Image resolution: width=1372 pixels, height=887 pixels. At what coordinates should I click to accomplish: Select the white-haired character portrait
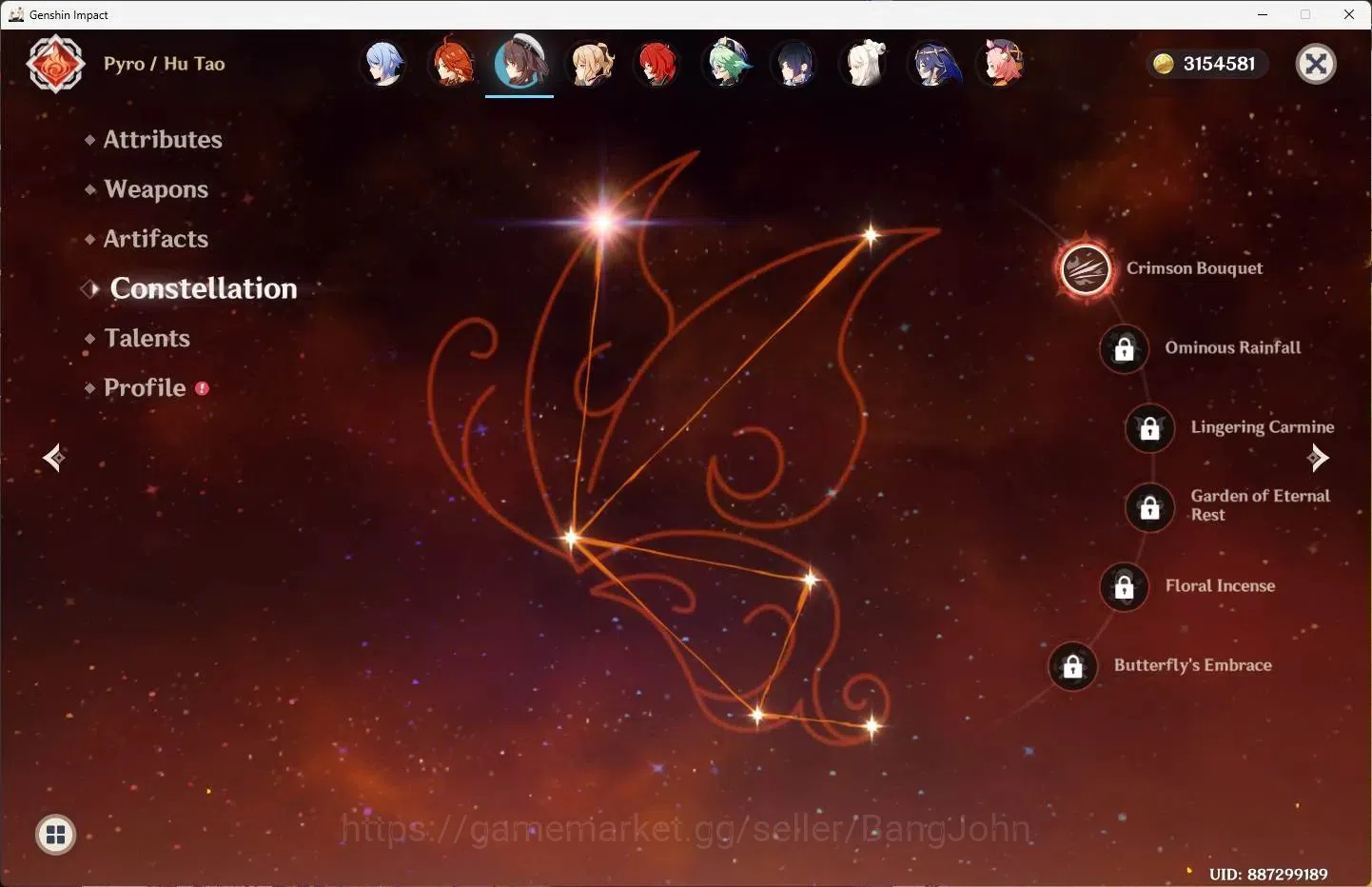tap(865, 64)
